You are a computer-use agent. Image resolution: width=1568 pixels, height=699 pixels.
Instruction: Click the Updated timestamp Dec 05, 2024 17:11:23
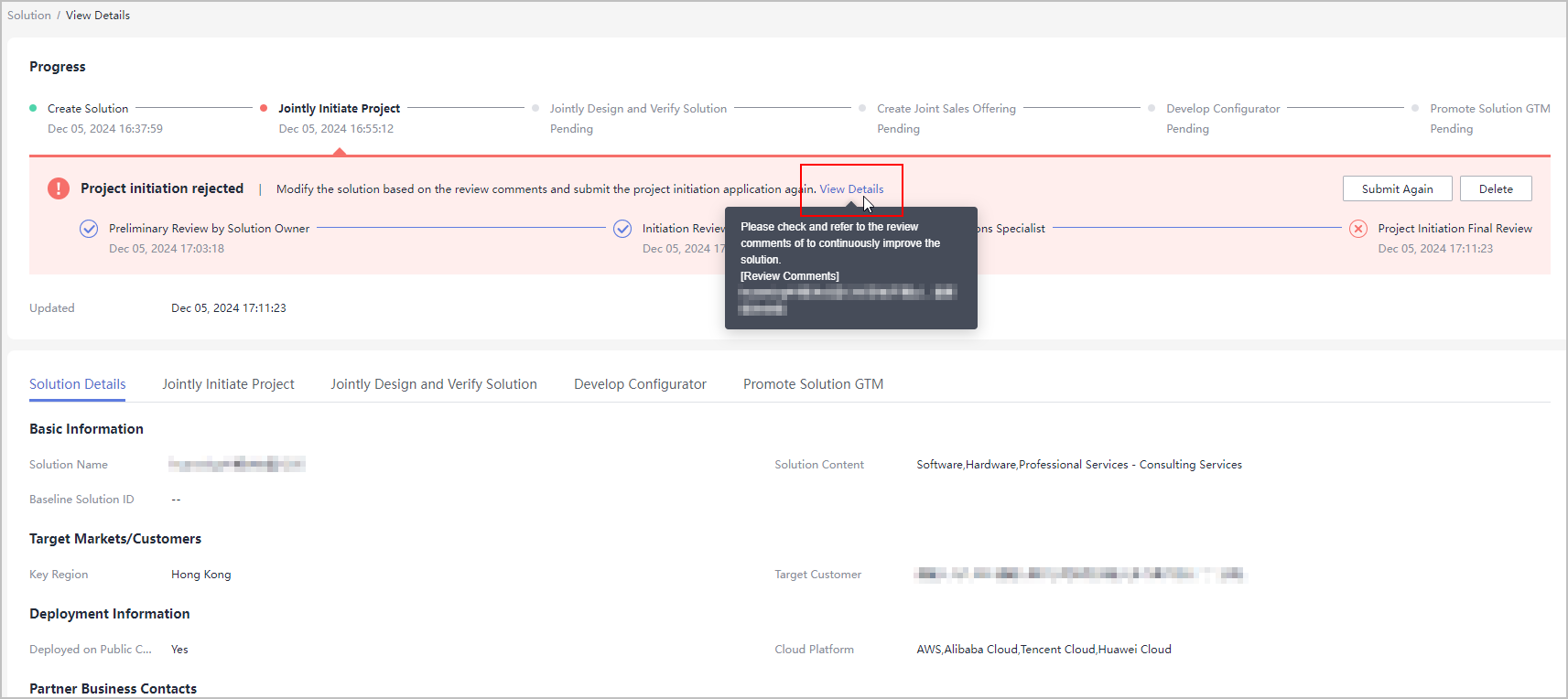(229, 308)
